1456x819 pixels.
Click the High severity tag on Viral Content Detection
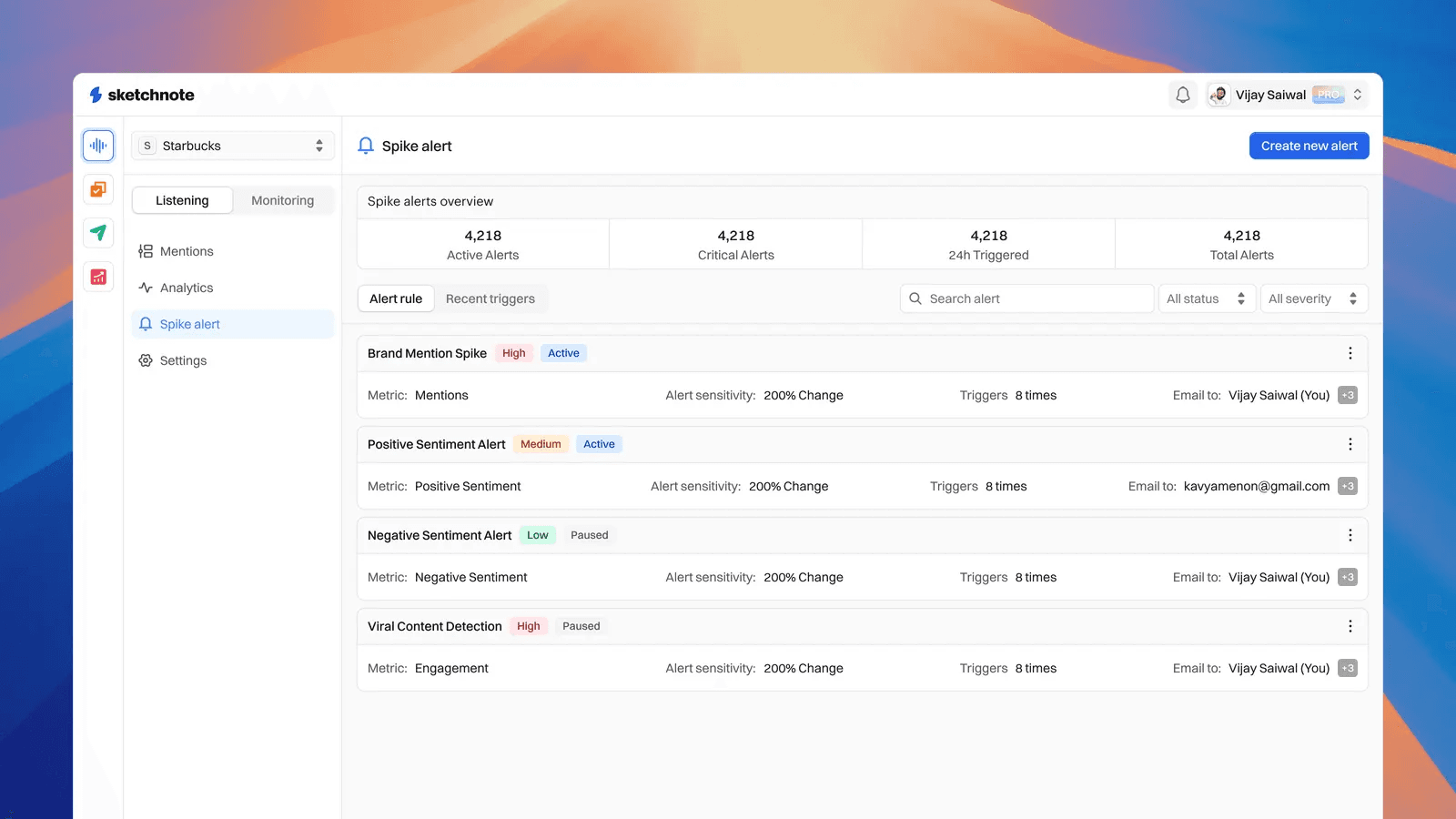[x=529, y=626]
